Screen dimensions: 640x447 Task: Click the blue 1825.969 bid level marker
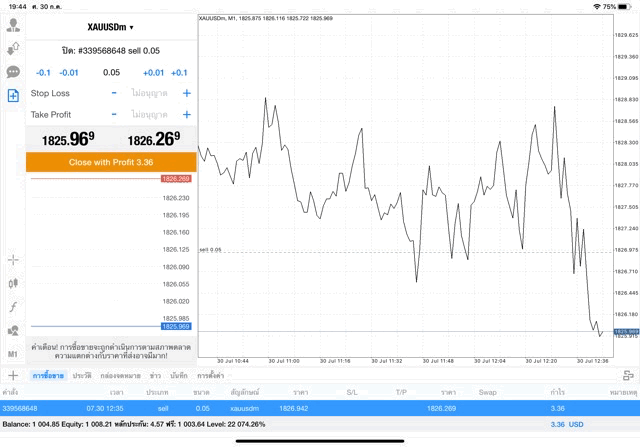pyautogui.click(x=176, y=327)
